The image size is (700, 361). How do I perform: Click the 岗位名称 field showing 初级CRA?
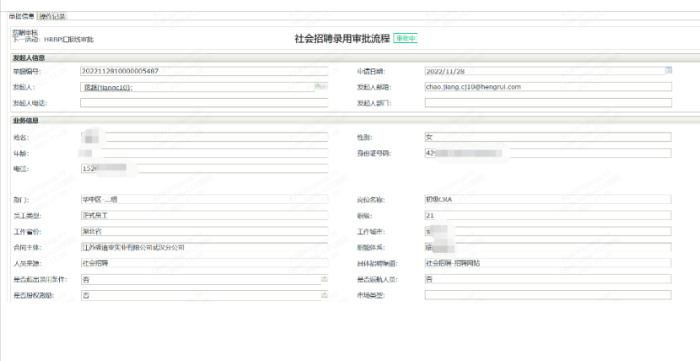point(548,199)
